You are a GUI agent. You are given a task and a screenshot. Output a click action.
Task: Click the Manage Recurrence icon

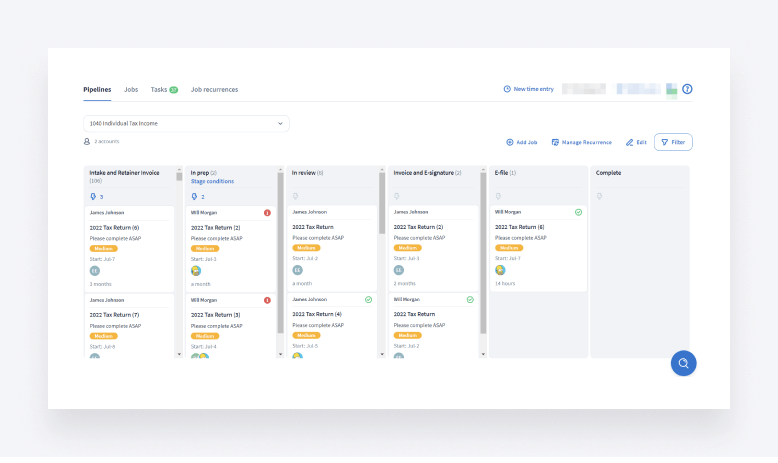(x=555, y=143)
